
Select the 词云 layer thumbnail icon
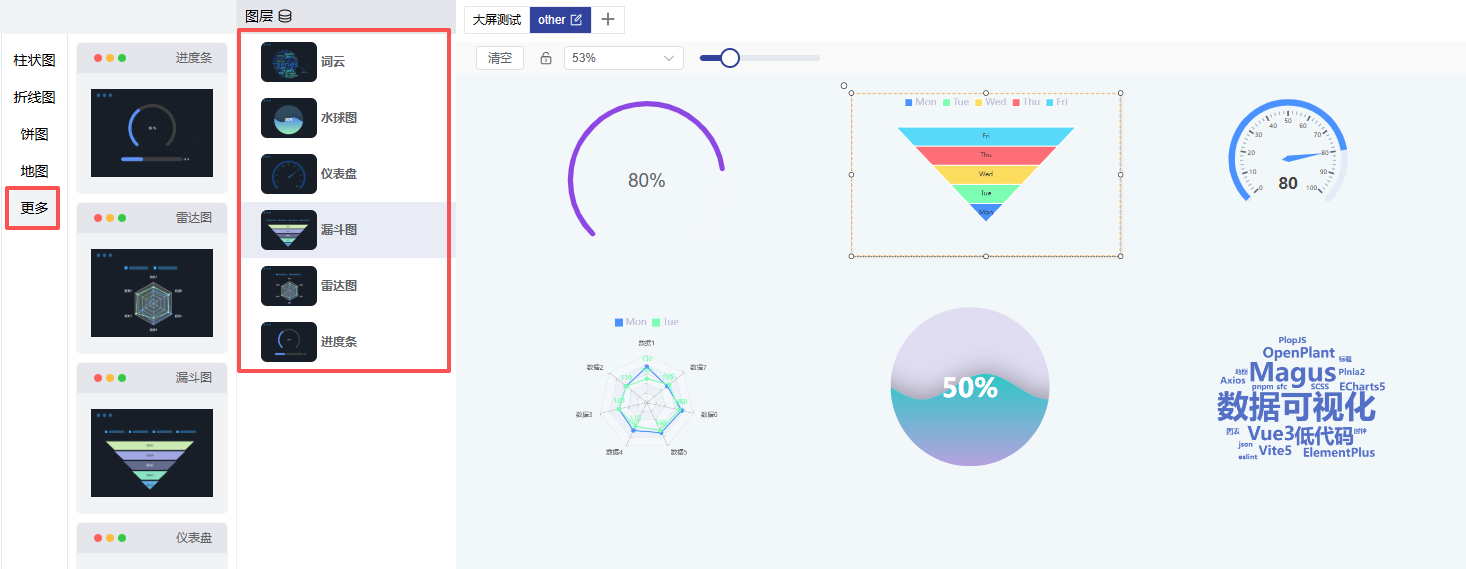(288, 62)
